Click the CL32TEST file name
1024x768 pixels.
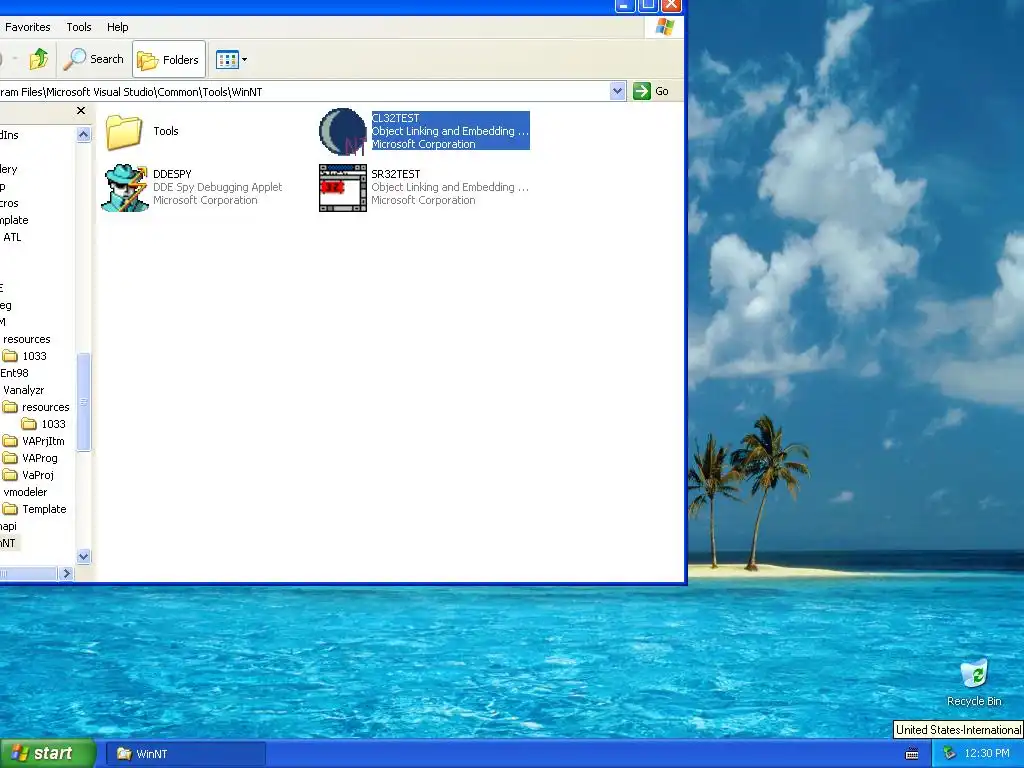pos(396,118)
